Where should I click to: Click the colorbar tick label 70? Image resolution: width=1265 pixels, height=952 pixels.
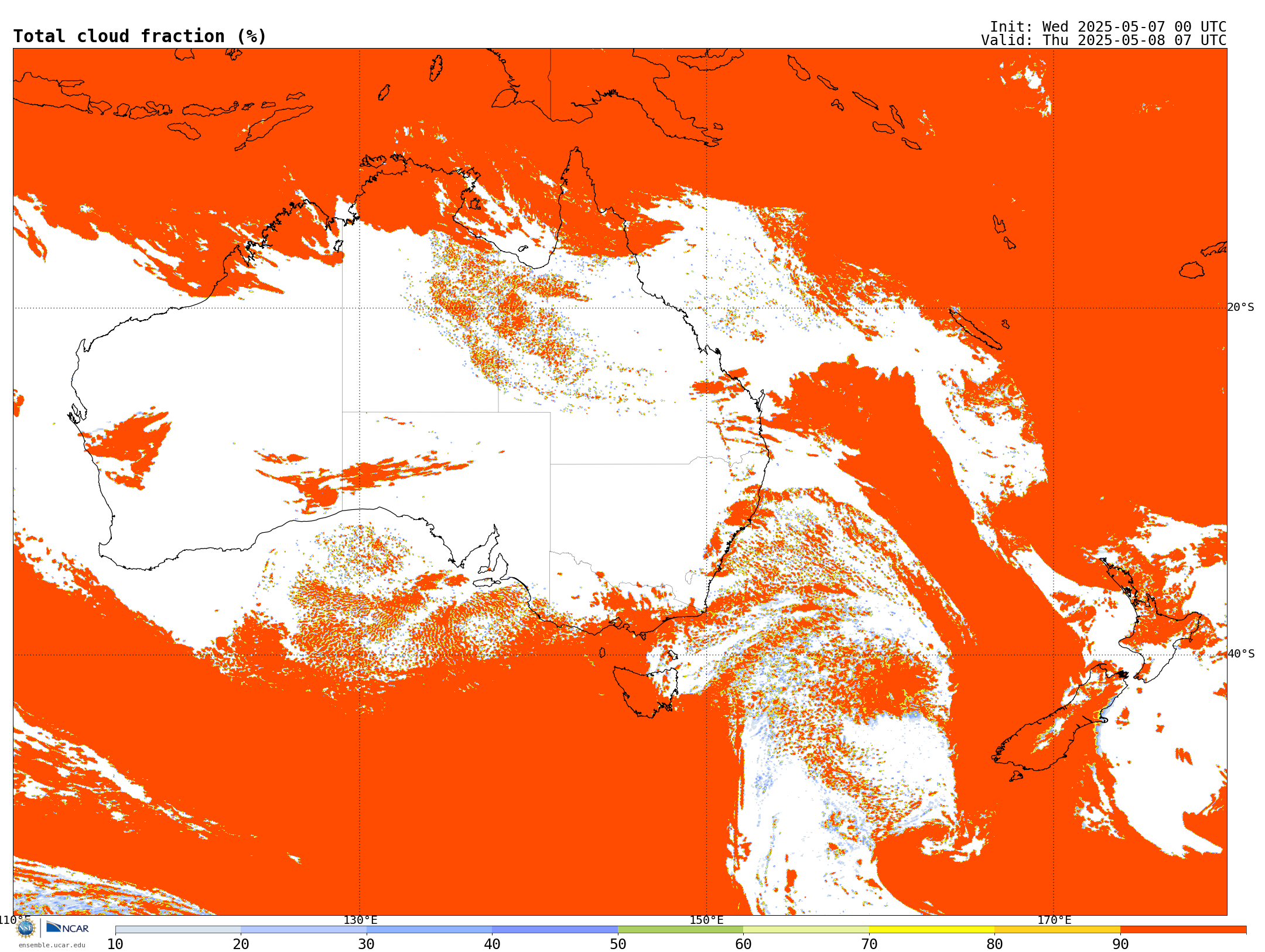[869, 944]
